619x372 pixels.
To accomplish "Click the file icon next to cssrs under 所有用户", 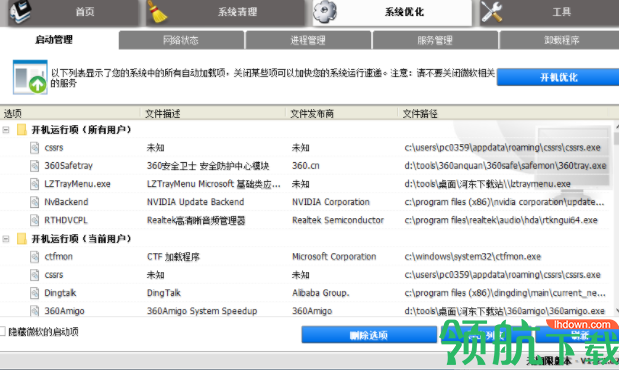I will pyautogui.click(x=35, y=148).
